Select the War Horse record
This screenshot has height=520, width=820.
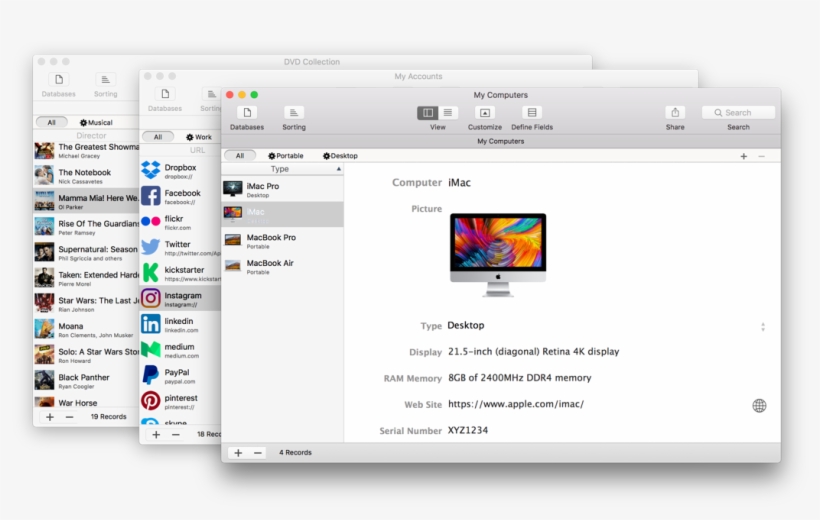[x=86, y=402]
